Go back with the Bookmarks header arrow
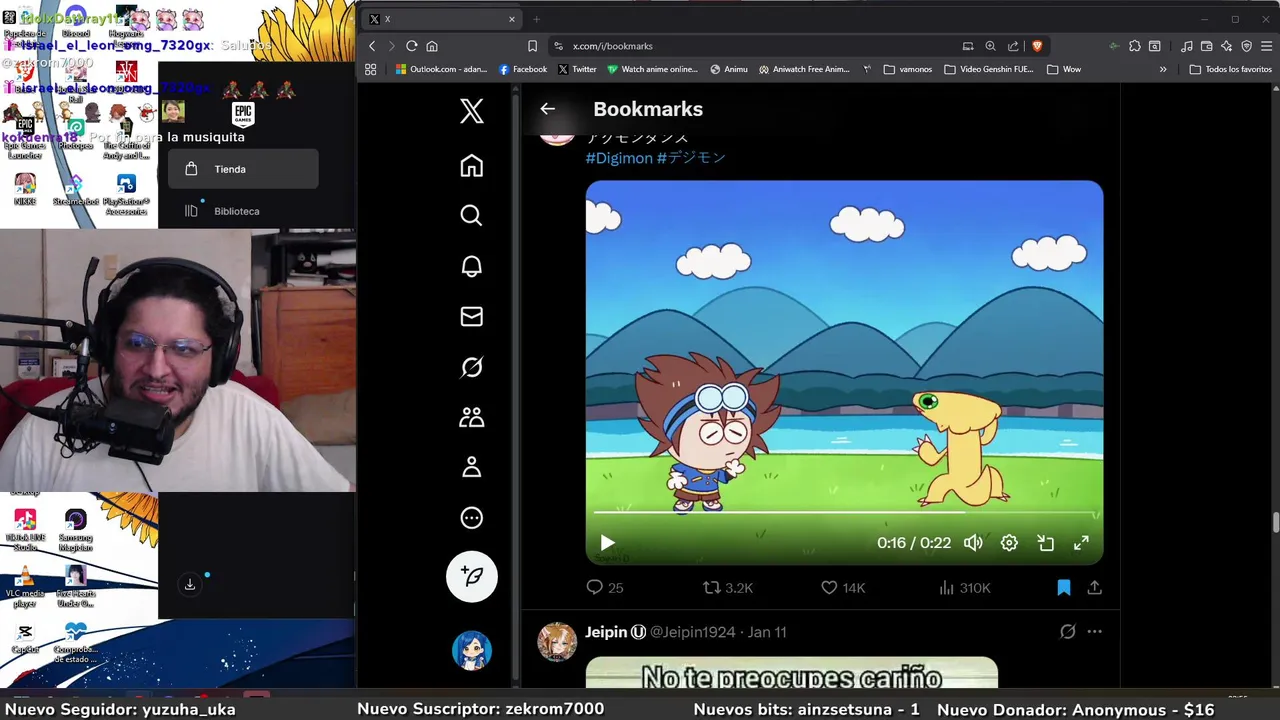The image size is (1280, 720). (547, 109)
